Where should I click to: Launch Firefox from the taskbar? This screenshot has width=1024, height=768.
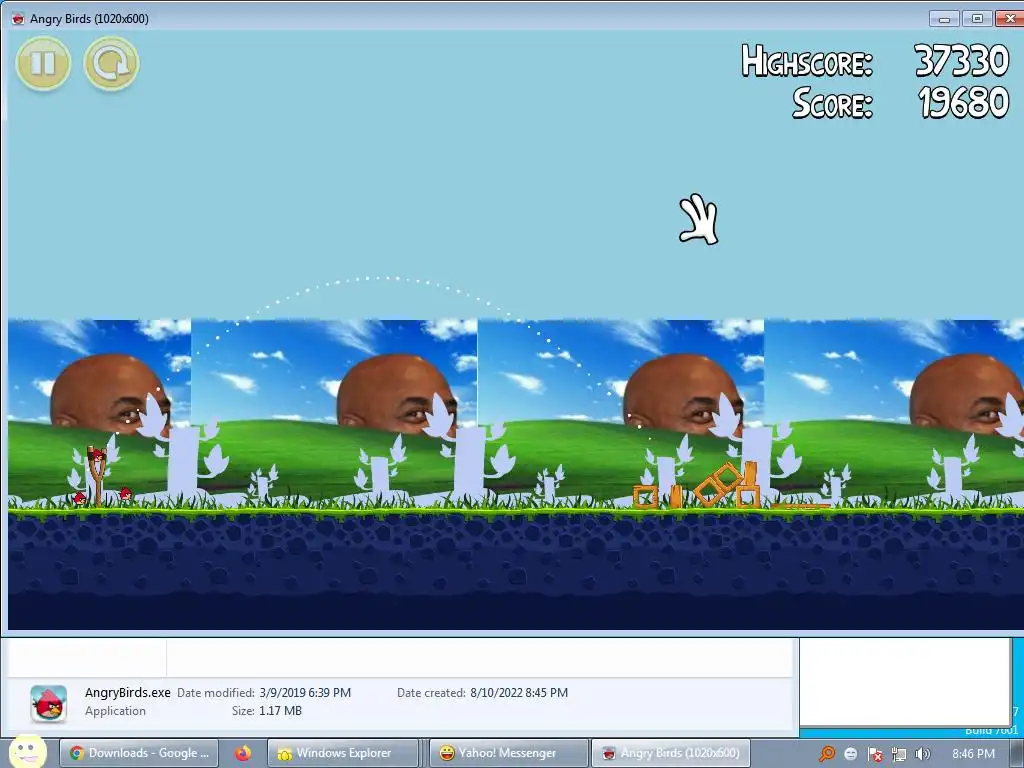click(243, 753)
